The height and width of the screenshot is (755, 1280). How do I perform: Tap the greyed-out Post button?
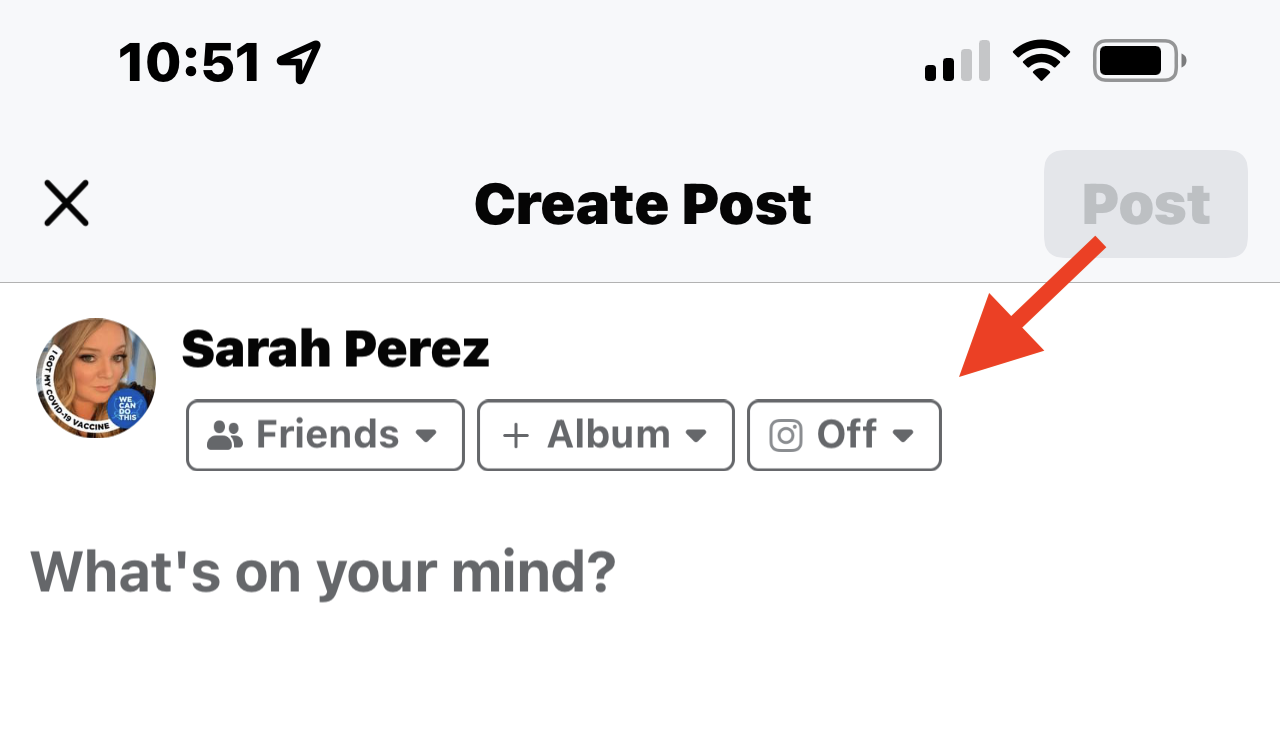[1145, 205]
